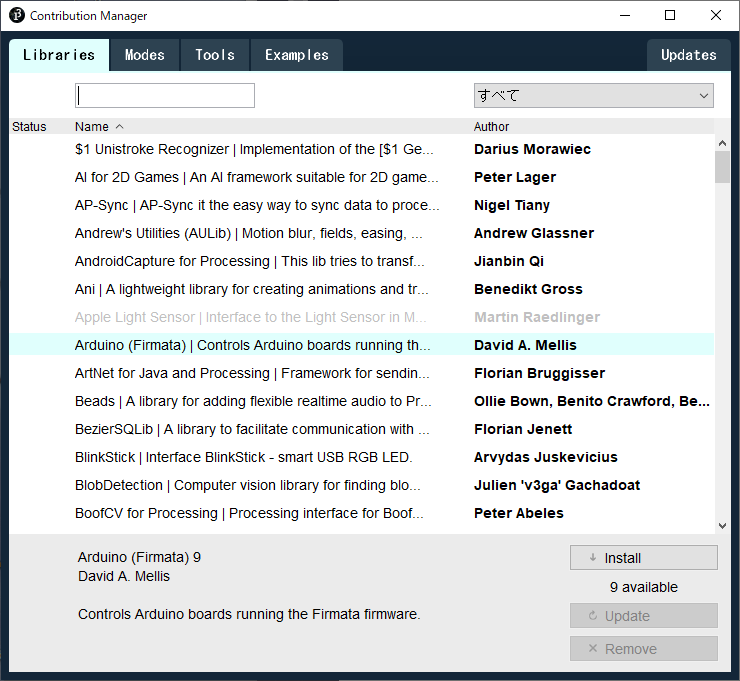Click author Andrew Glassner
The height and width of the screenshot is (681, 740).
point(534,233)
